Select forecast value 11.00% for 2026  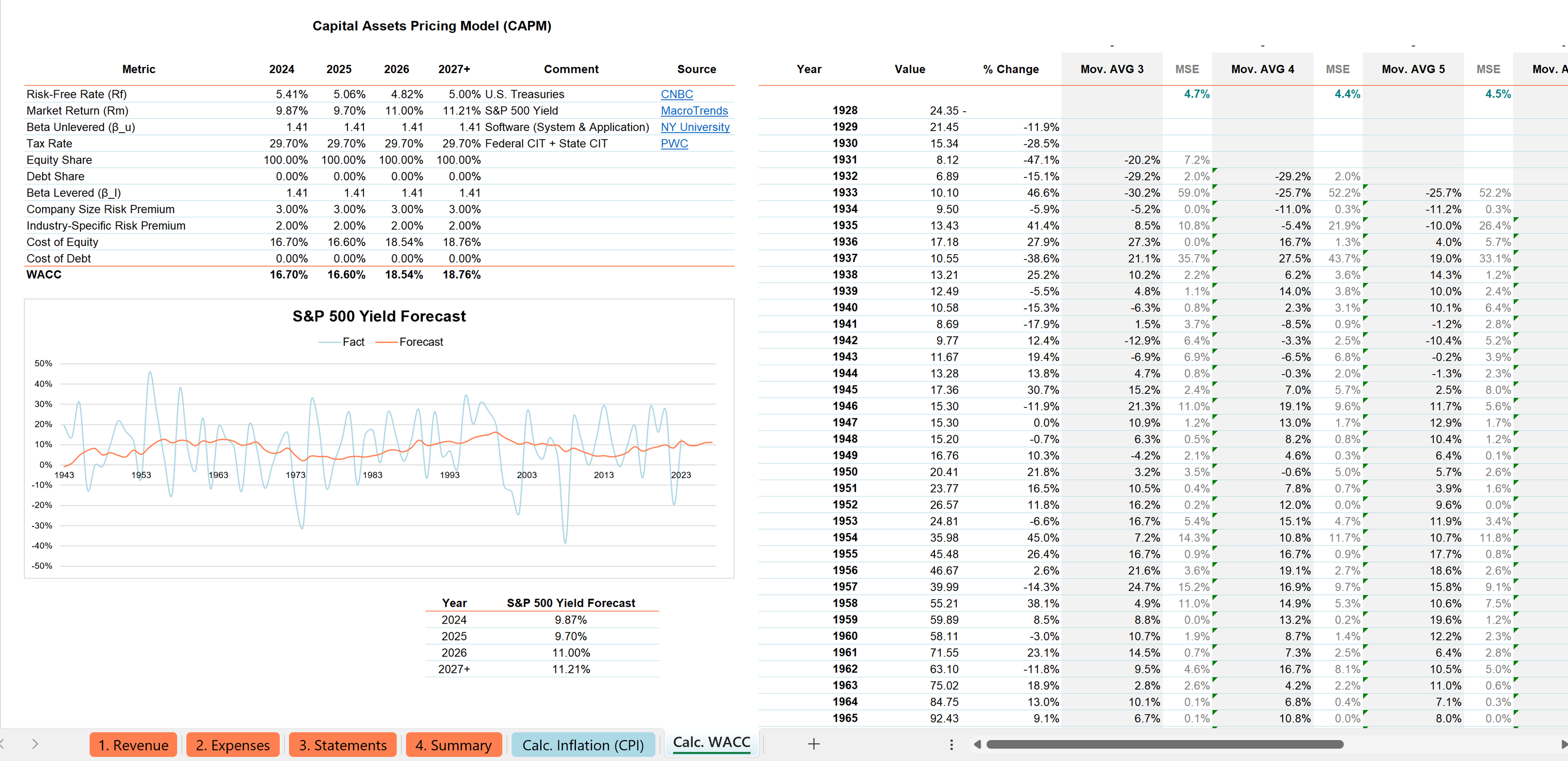[x=570, y=653]
